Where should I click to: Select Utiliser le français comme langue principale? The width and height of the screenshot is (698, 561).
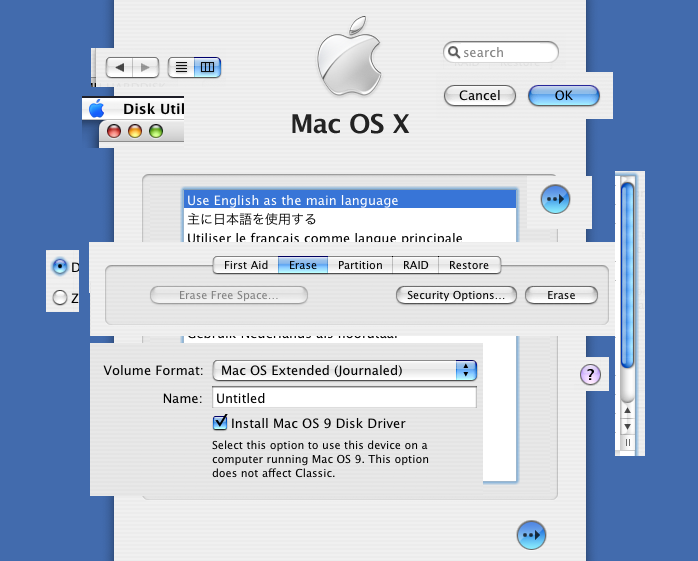coord(350,236)
